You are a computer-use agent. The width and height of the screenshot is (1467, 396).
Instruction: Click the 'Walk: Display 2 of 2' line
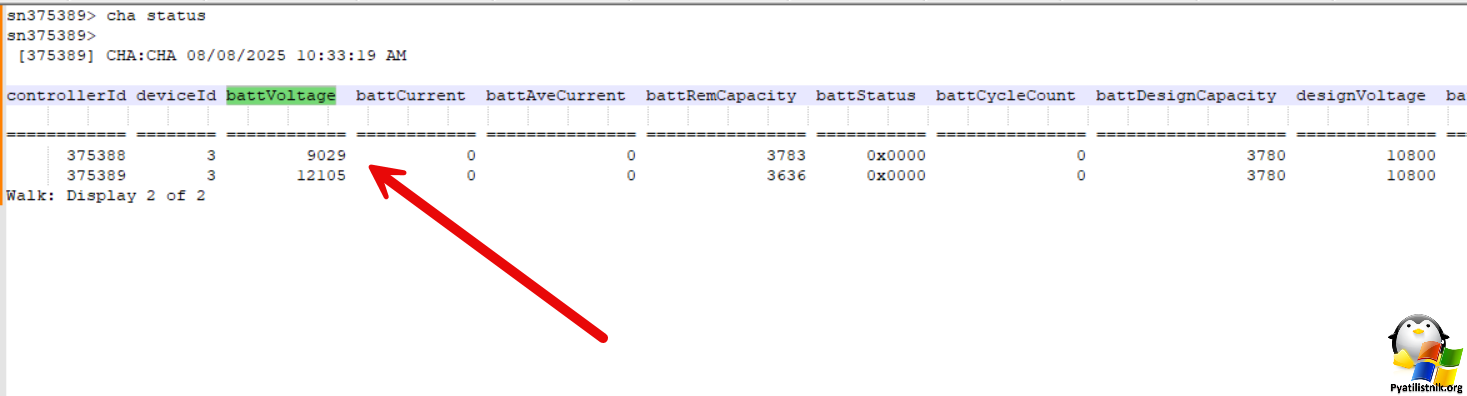tap(106, 195)
